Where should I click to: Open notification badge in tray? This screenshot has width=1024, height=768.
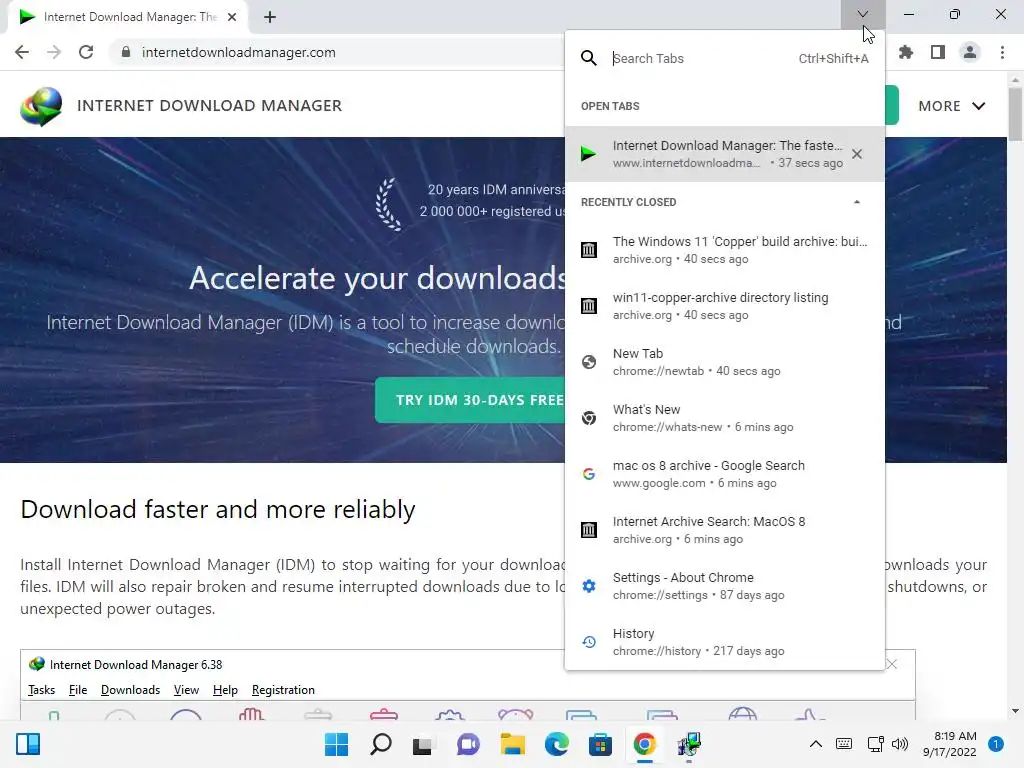[x=996, y=744]
